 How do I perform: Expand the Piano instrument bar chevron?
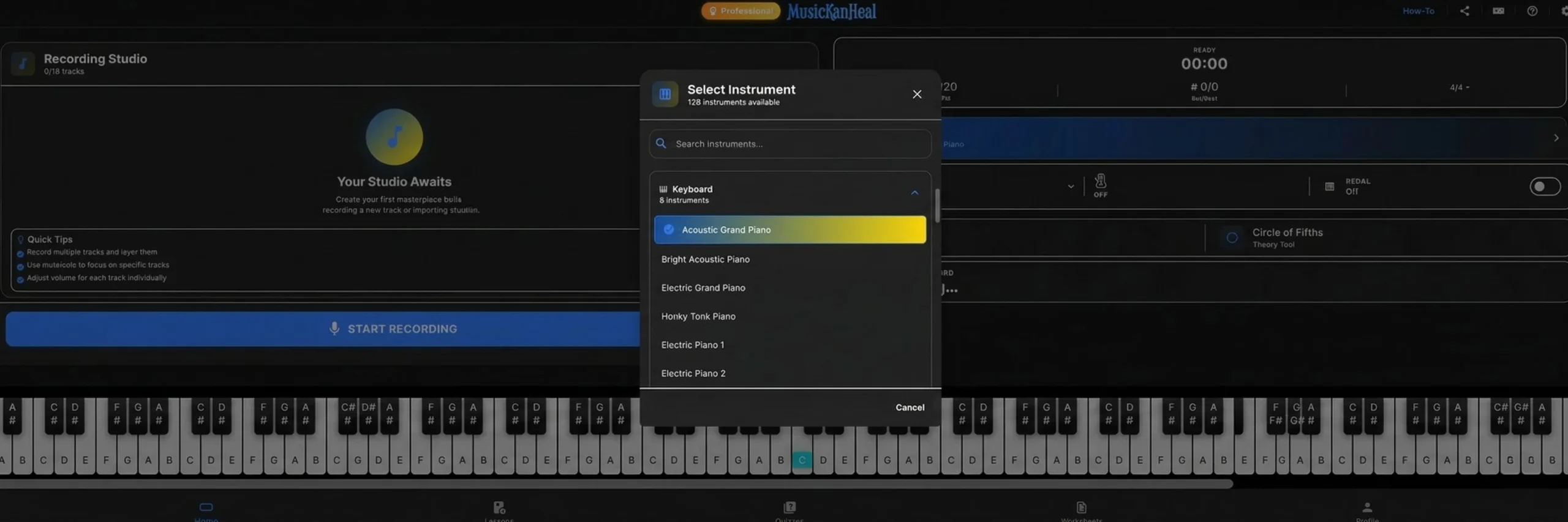coord(1555,138)
